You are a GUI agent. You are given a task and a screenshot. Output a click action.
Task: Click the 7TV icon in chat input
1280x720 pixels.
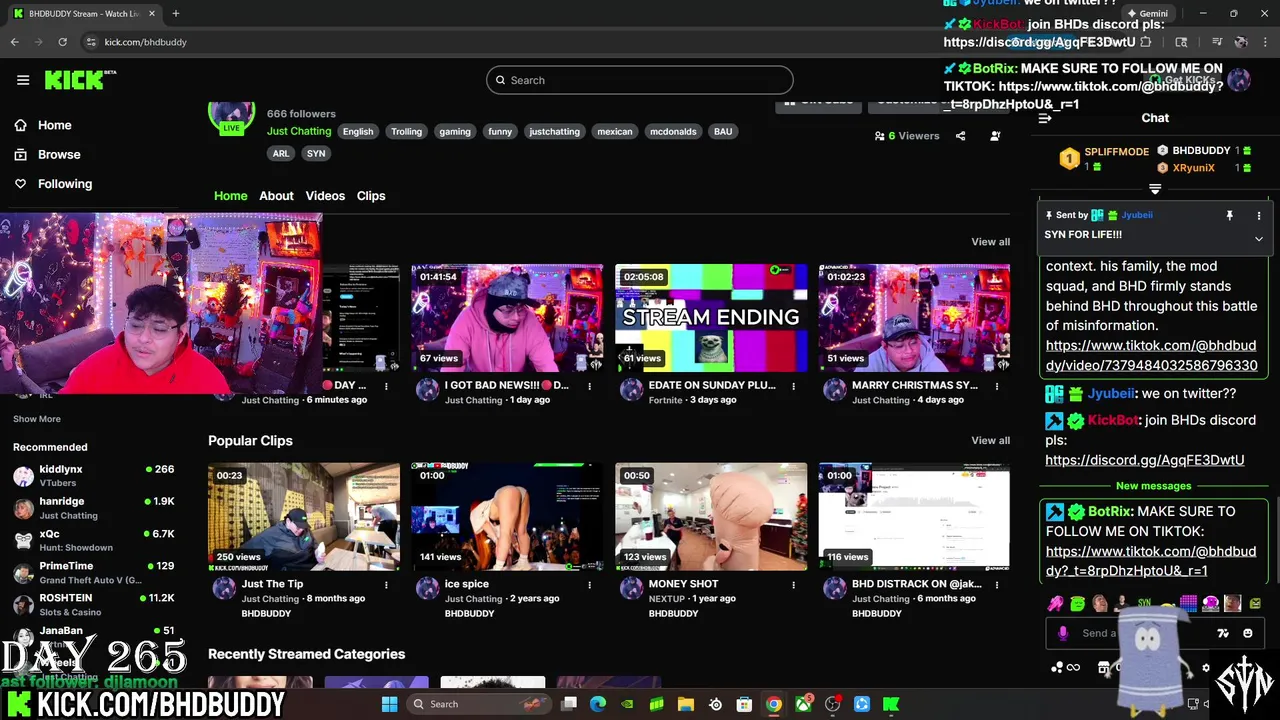pyautogui.click(x=1222, y=633)
